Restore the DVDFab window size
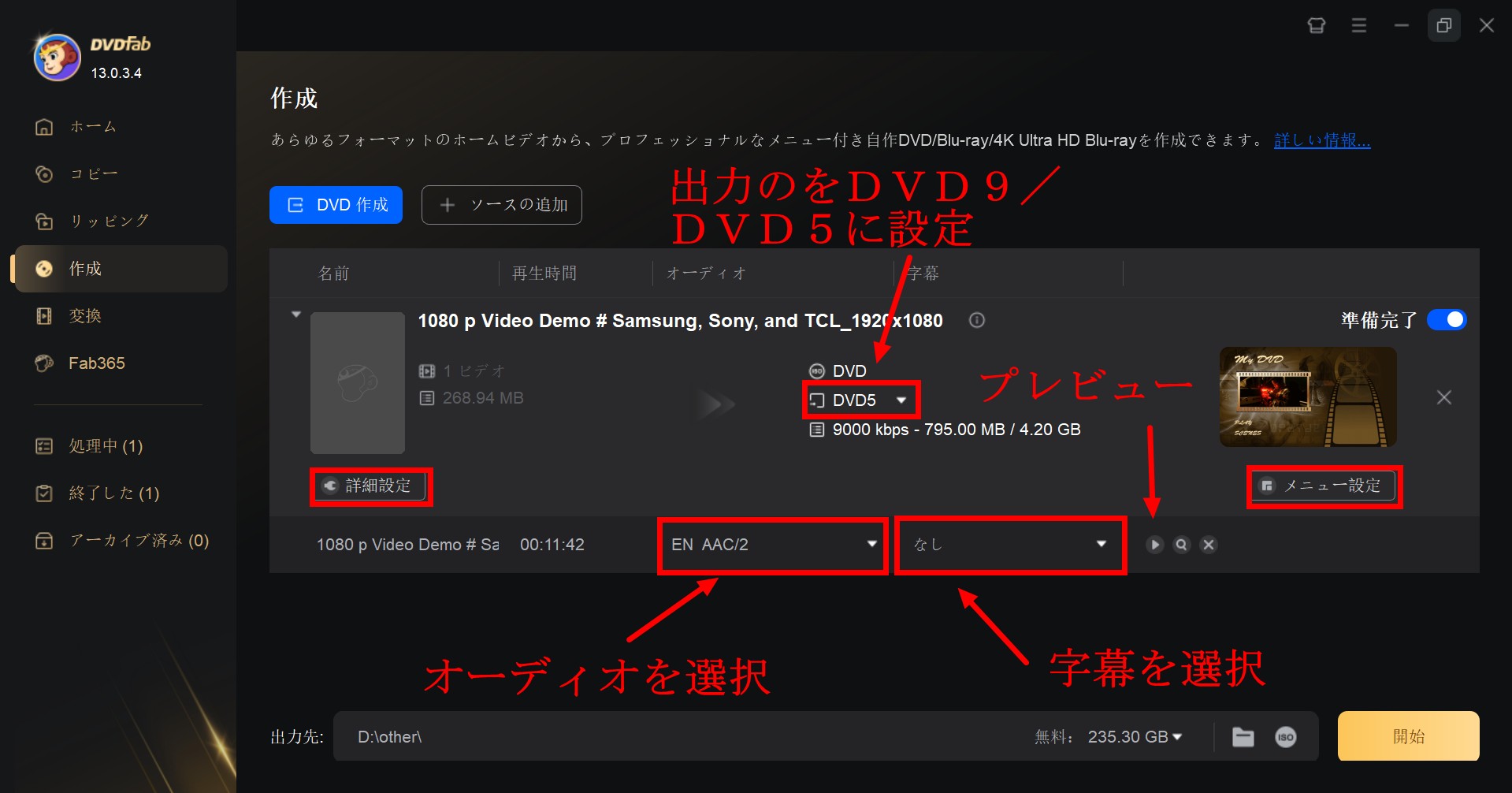This screenshot has width=1512, height=793. point(1444,26)
